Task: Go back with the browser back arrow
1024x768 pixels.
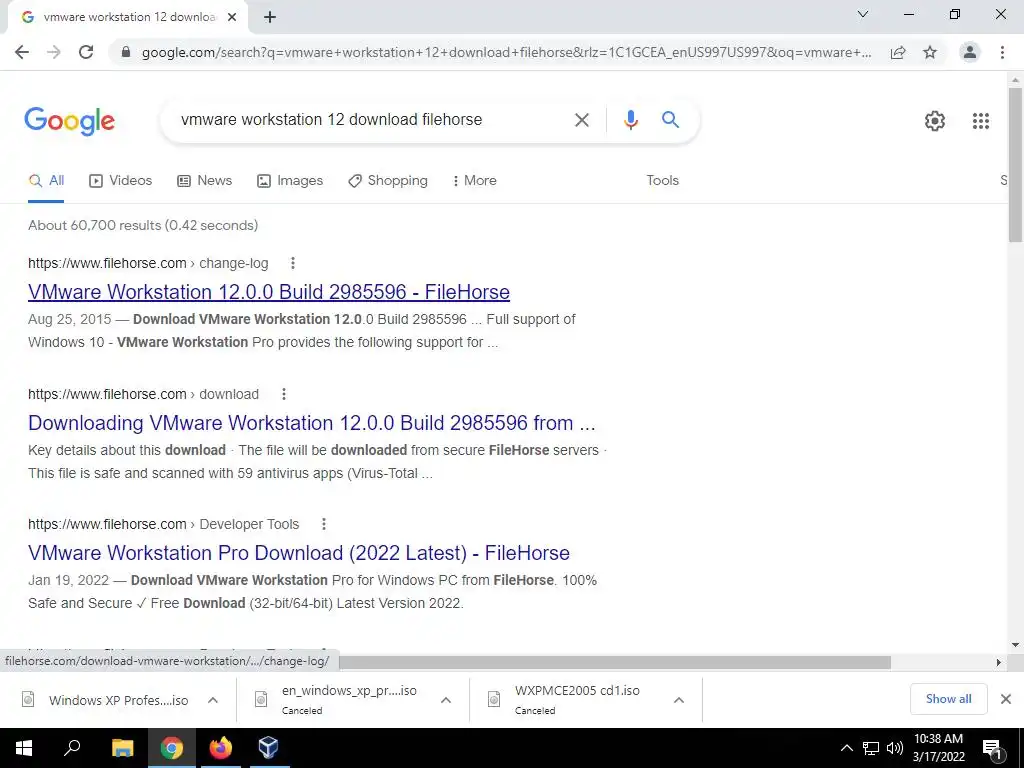Action: click(x=22, y=52)
